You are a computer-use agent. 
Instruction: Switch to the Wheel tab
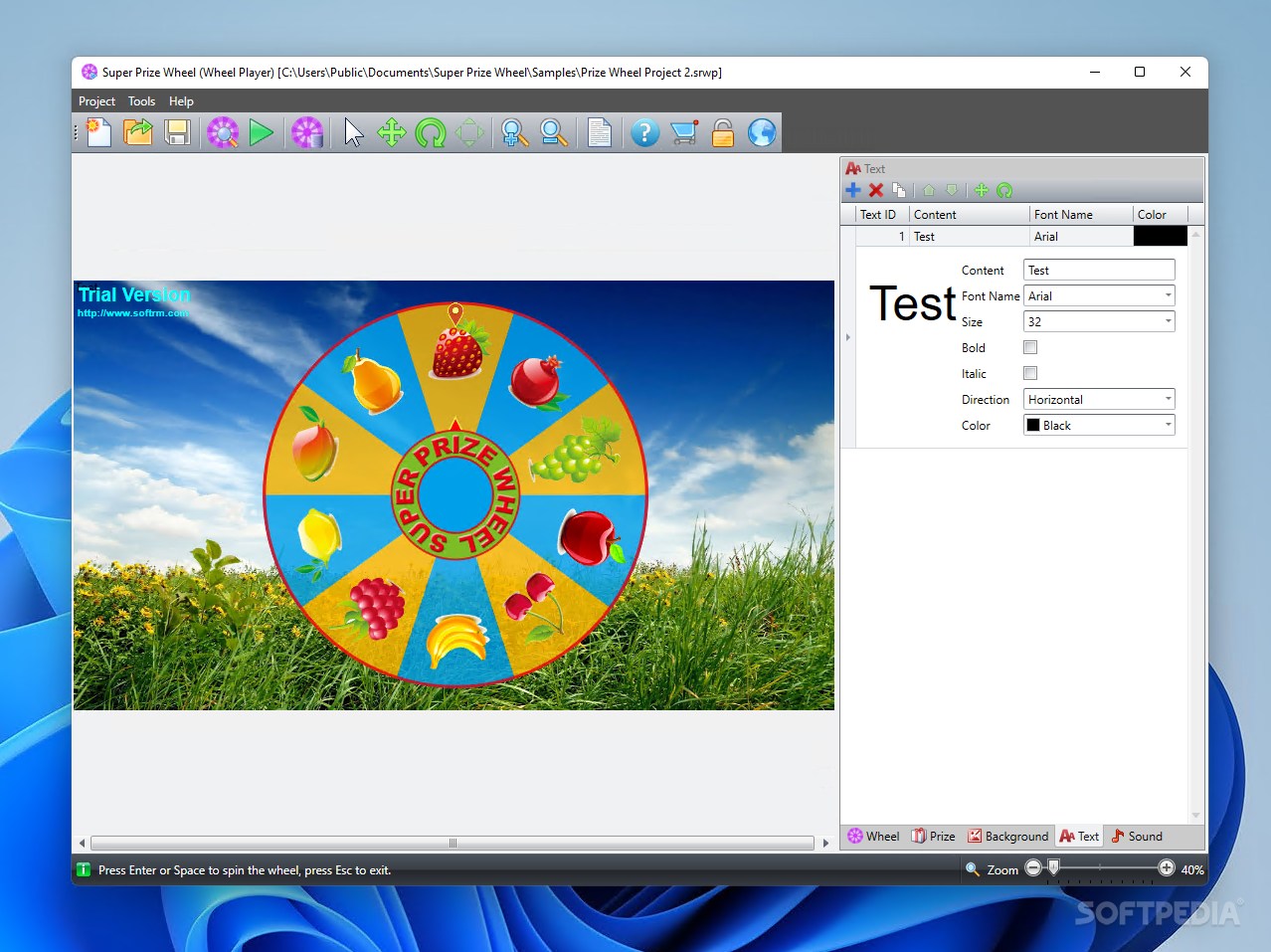pos(873,837)
